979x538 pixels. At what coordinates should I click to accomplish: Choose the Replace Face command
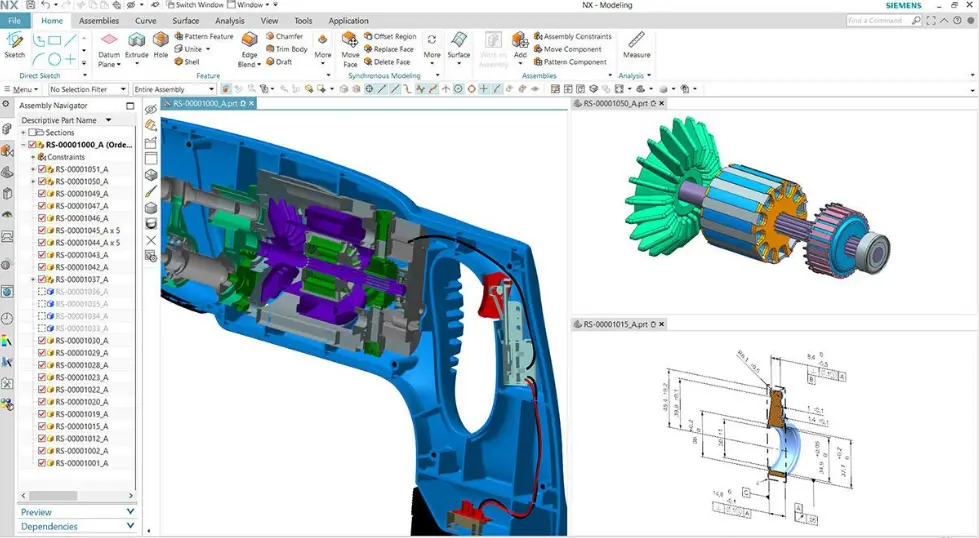pos(389,49)
